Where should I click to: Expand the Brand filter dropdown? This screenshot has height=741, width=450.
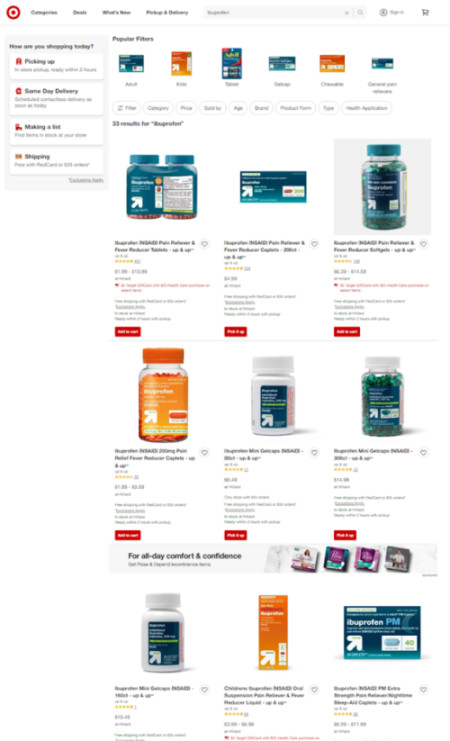pos(261,108)
